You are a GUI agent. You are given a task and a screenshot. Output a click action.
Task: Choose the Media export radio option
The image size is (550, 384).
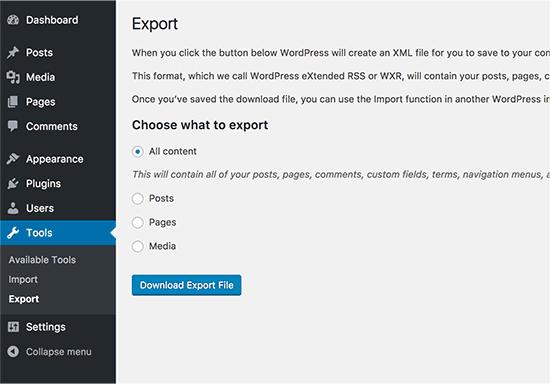coord(138,246)
